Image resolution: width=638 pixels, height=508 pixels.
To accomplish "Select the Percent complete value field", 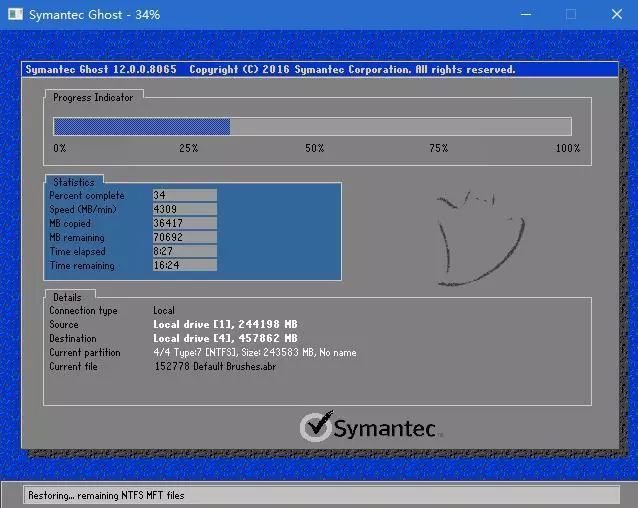I will tap(184, 196).
